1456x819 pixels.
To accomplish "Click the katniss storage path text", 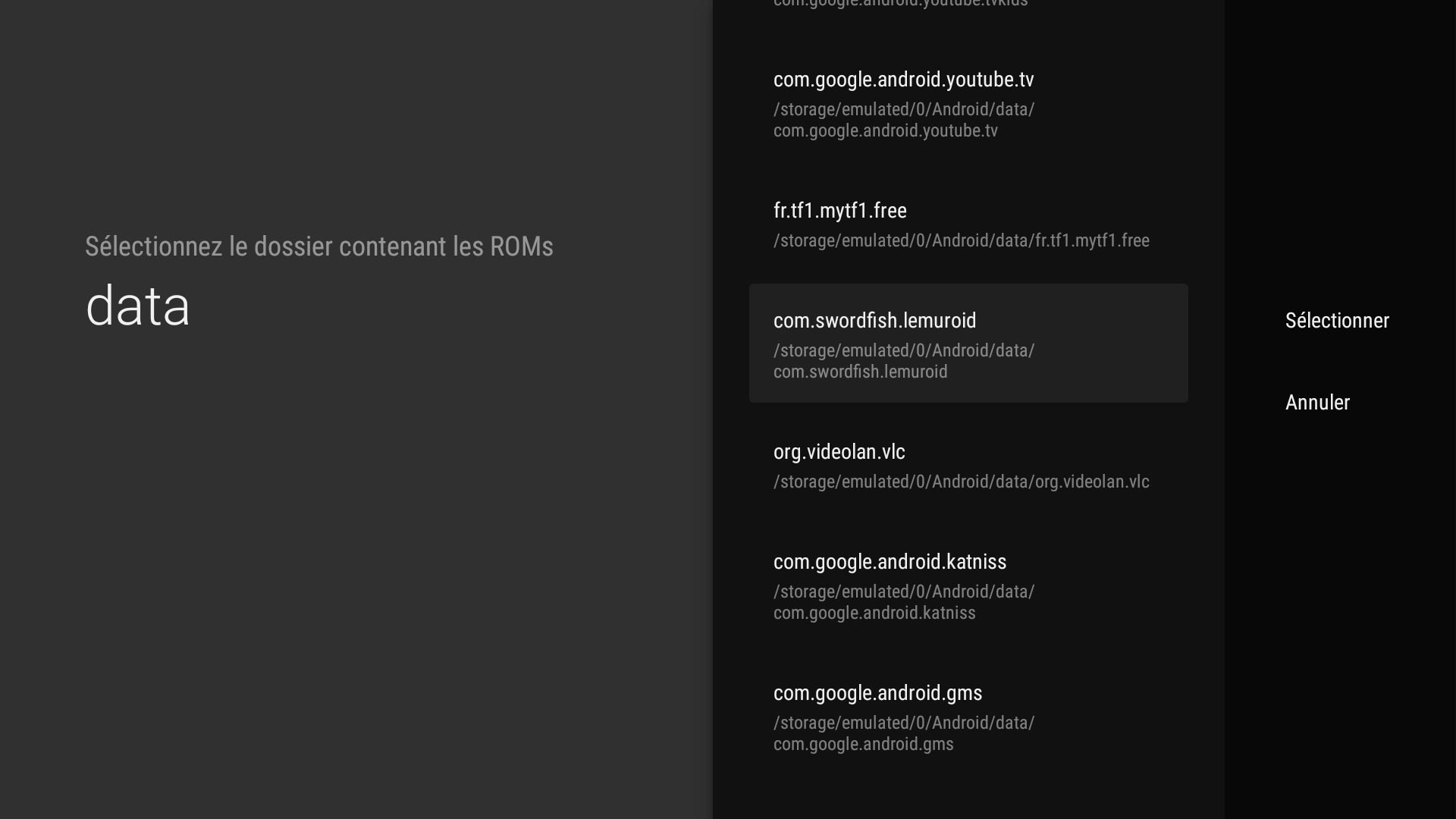I will 904,602.
